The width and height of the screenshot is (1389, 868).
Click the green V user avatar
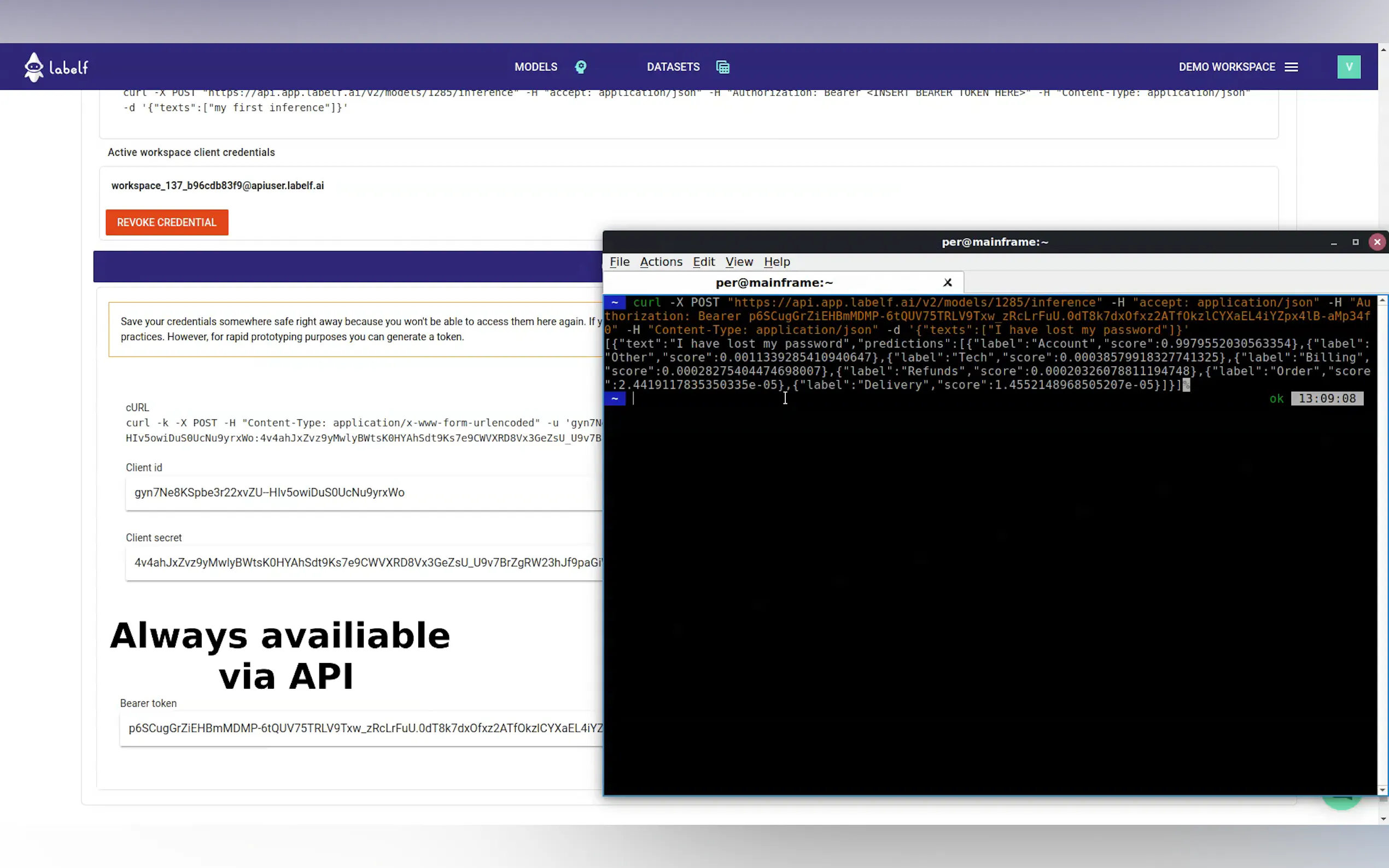click(x=1348, y=67)
